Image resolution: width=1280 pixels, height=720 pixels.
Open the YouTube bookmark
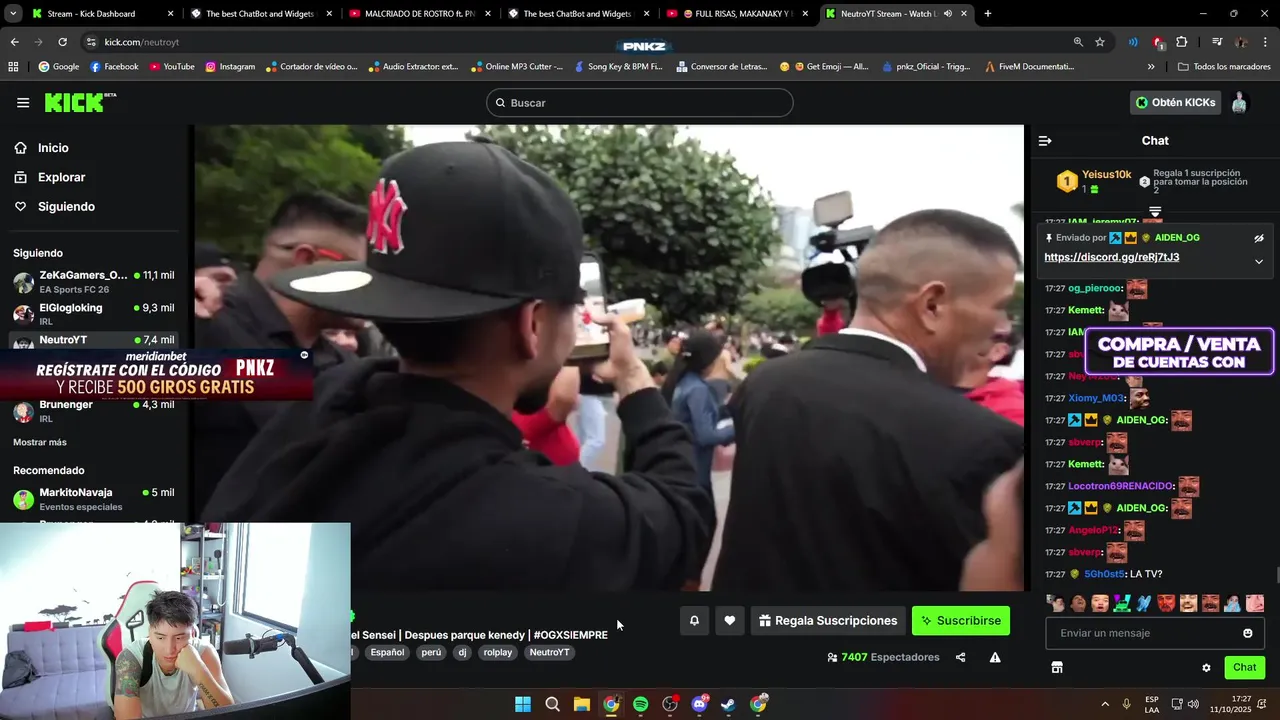coord(172,67)
